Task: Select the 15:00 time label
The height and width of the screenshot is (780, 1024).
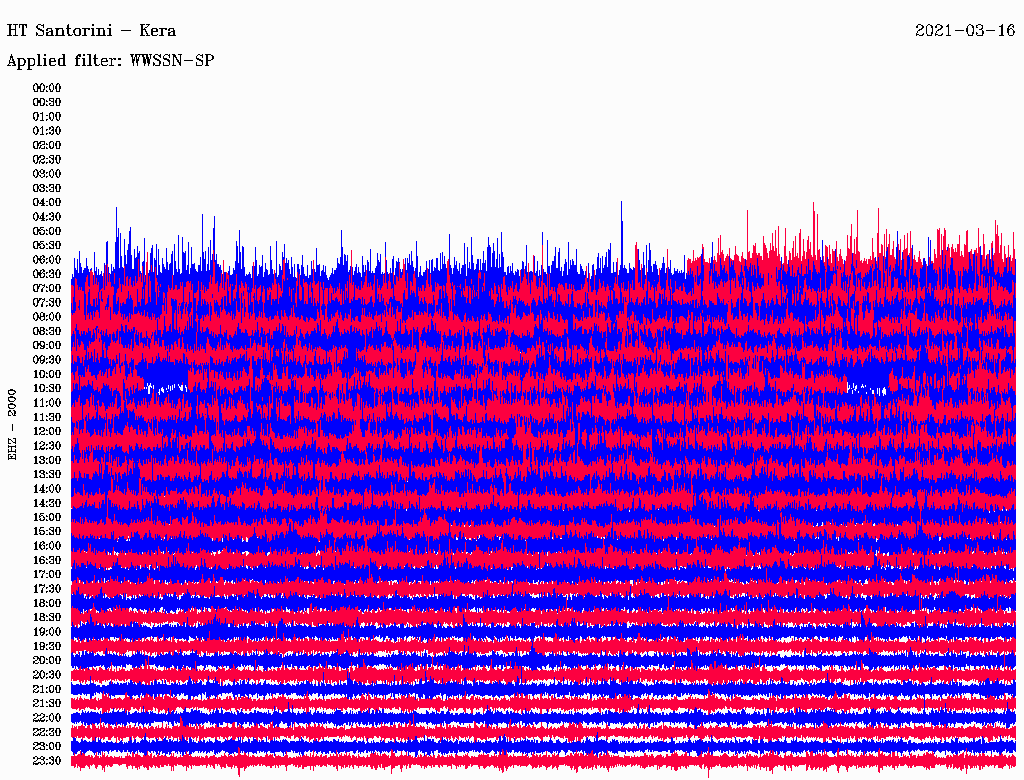Action: 47,517
